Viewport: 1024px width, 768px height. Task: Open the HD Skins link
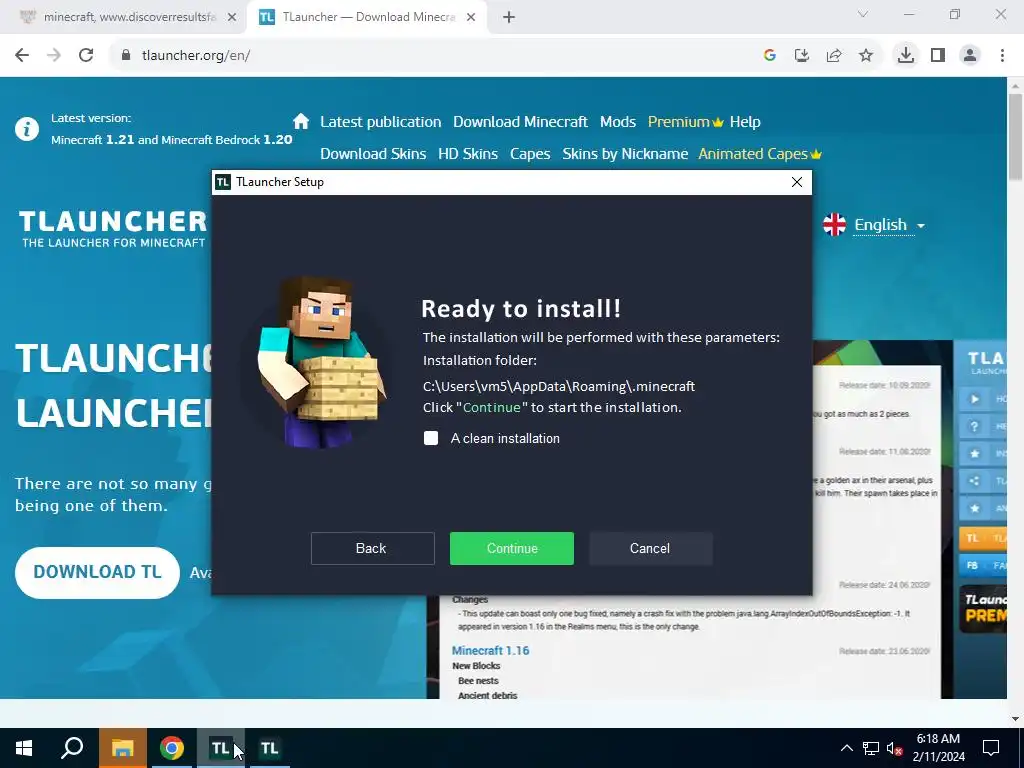click(468, 154)
